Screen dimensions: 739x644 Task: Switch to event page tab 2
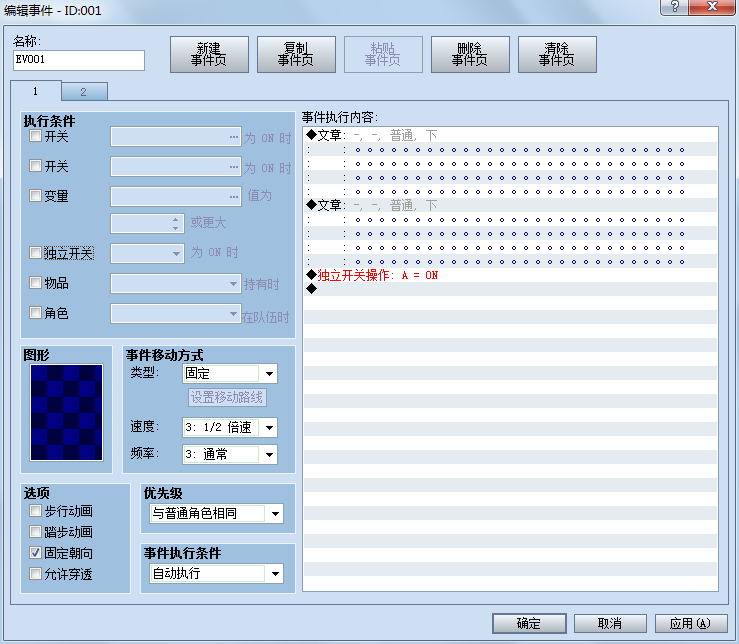[x=84, y=91]
